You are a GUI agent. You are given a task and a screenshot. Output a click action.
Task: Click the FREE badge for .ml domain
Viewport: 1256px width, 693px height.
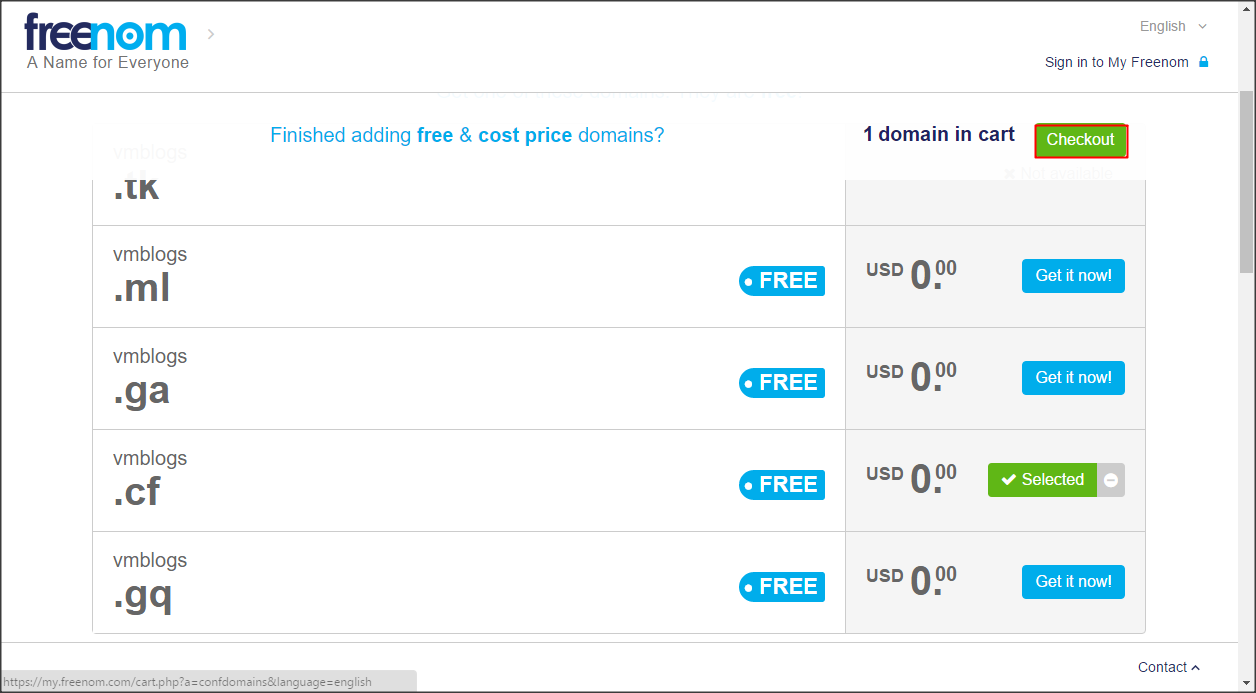tap(782, 281)
